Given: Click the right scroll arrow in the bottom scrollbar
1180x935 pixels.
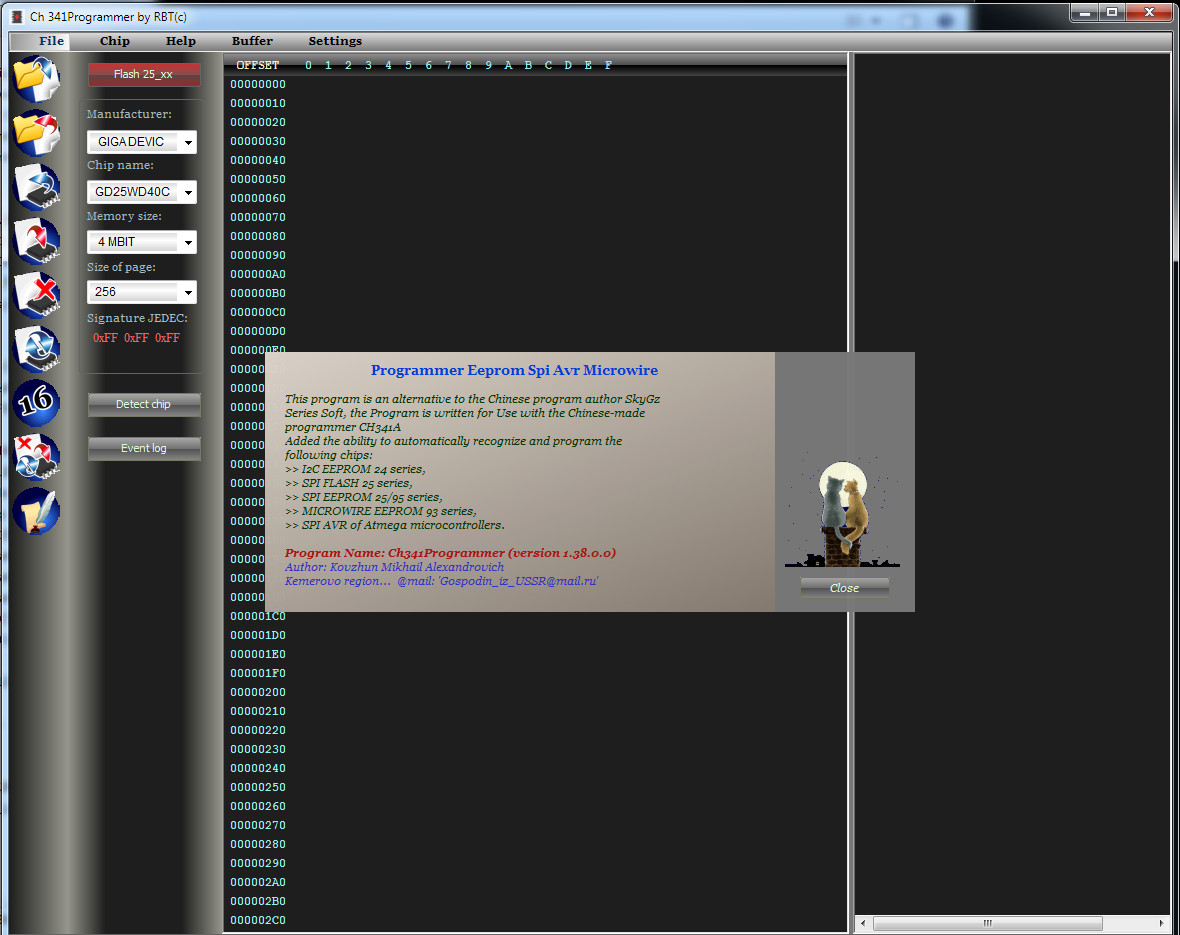Looking at the screenshot, I should 1161,923.
